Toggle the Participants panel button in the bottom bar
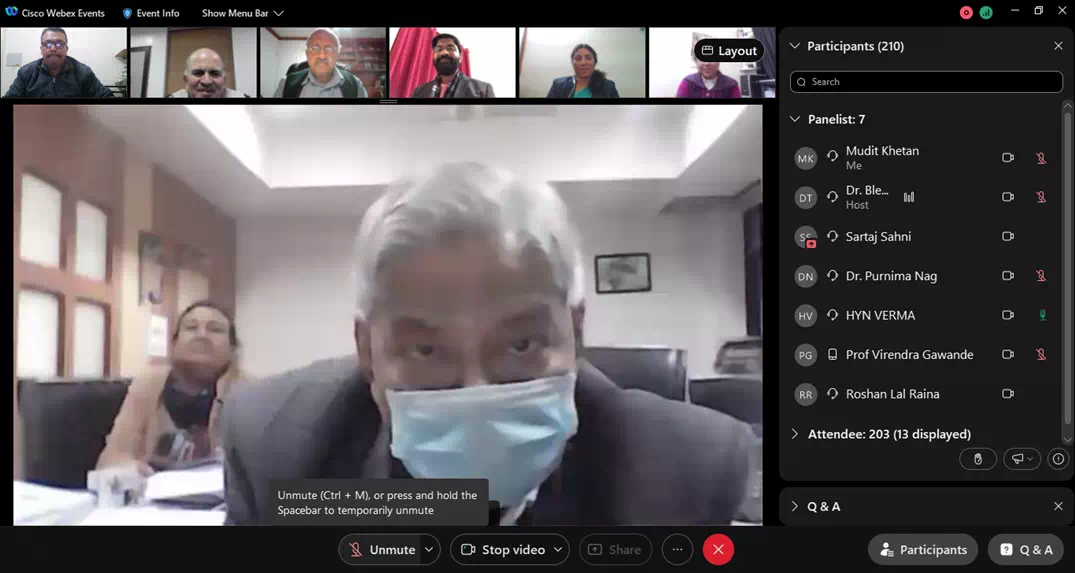Image resolution: width=1075 pixels, height=573 pixels. (x=923, y=550)
